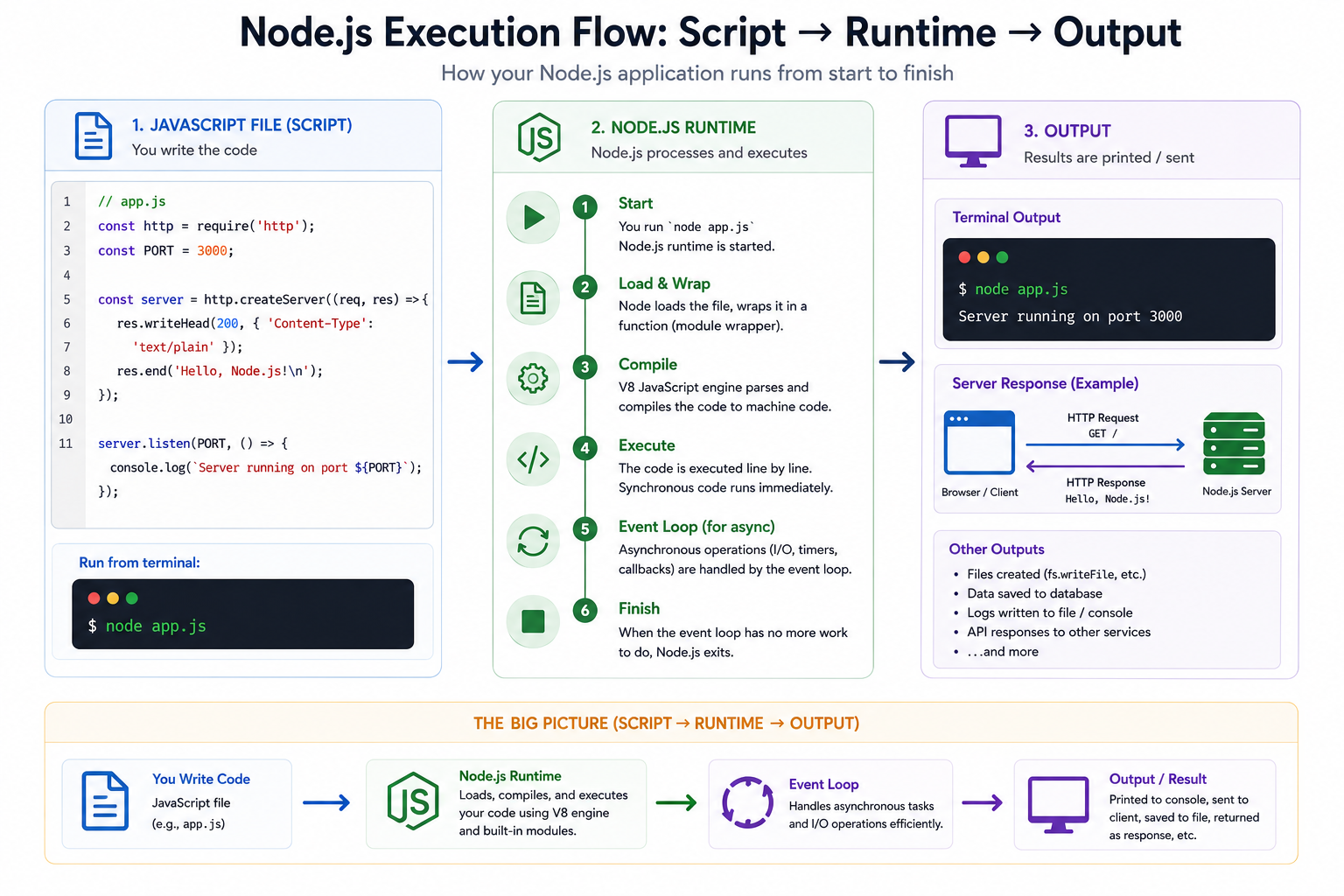
Task: Click the 'Finish' step title
Action: click(x=639, y=609)
